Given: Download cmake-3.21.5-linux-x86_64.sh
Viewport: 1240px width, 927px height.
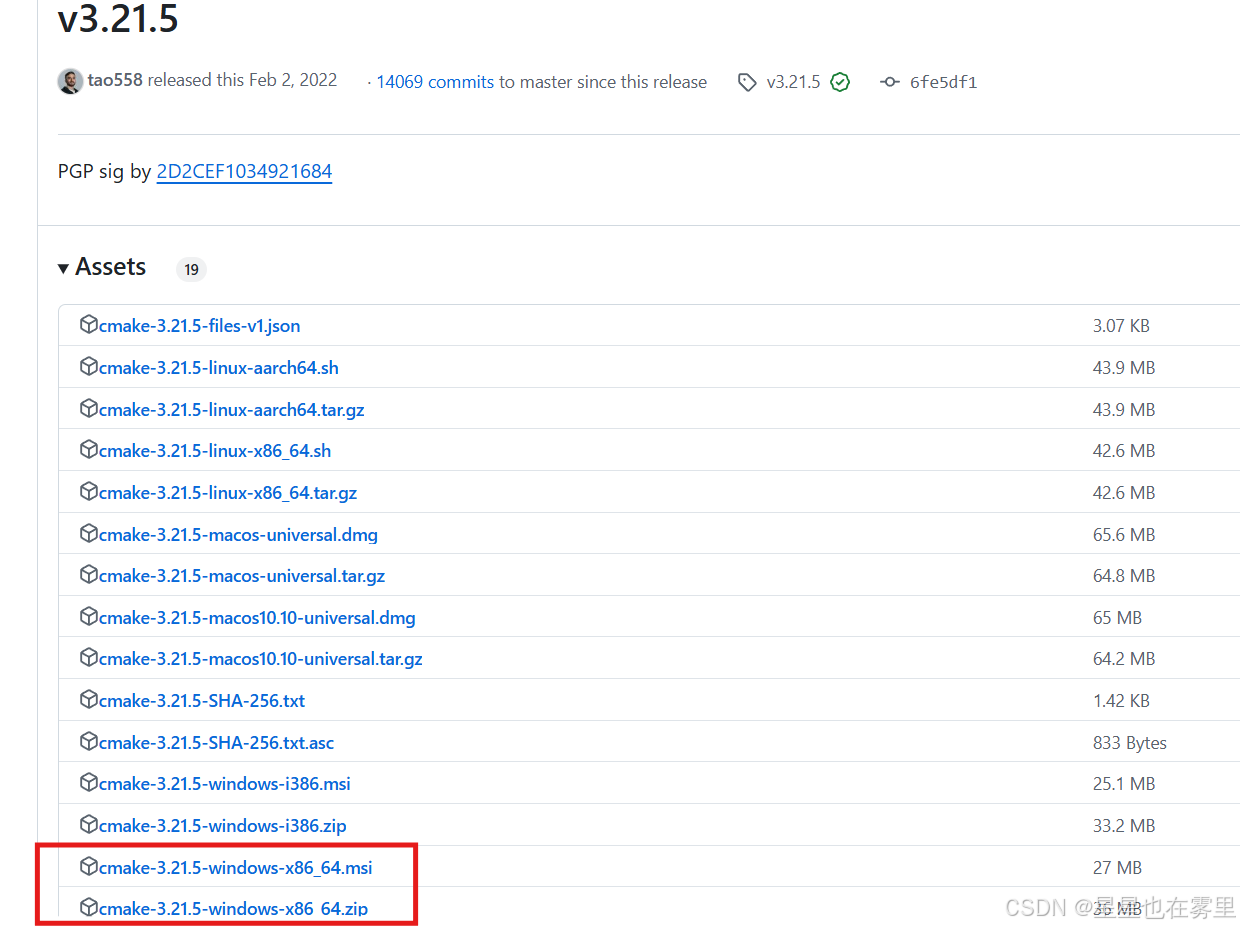Looking at the screenshot, I should tap(214, 450).
